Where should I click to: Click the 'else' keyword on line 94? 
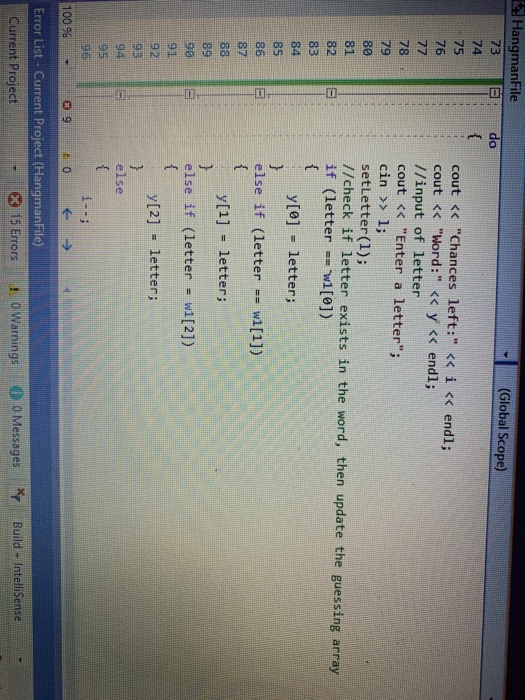[120, 178]
